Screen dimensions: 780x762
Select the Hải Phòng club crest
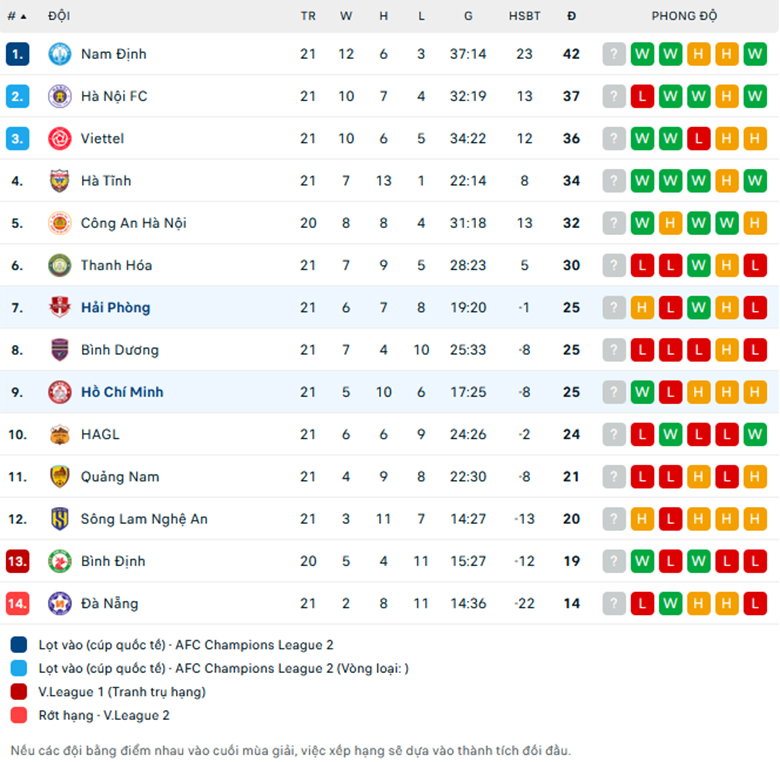[x=60, y=307]
